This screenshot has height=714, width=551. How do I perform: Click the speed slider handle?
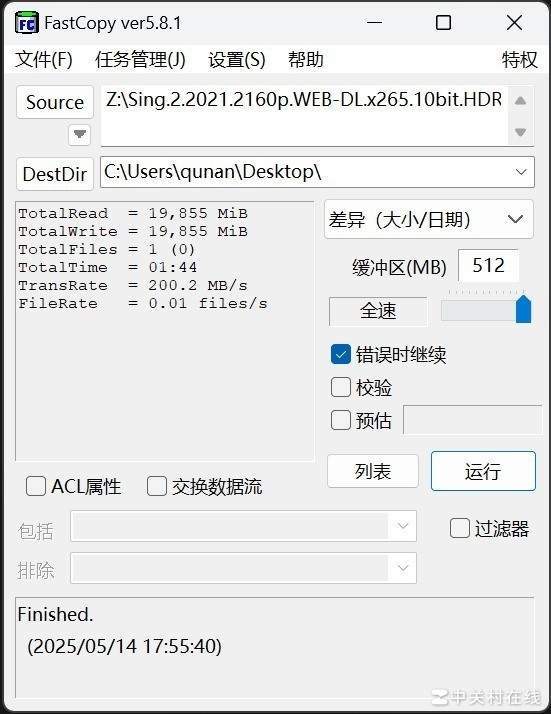click(524, 309)
